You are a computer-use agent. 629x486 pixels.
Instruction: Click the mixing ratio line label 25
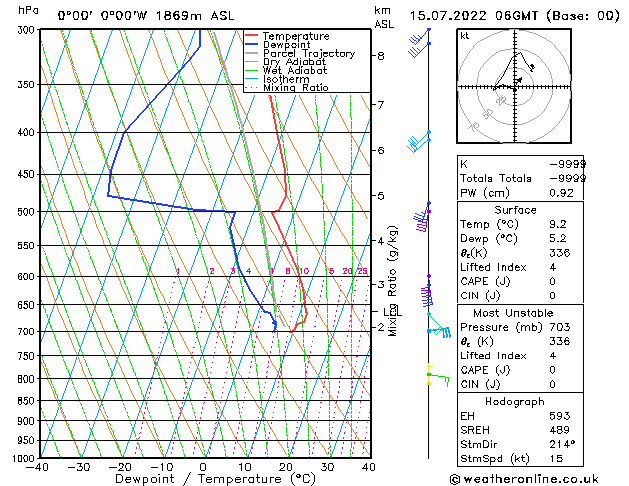tap(363, 271)
